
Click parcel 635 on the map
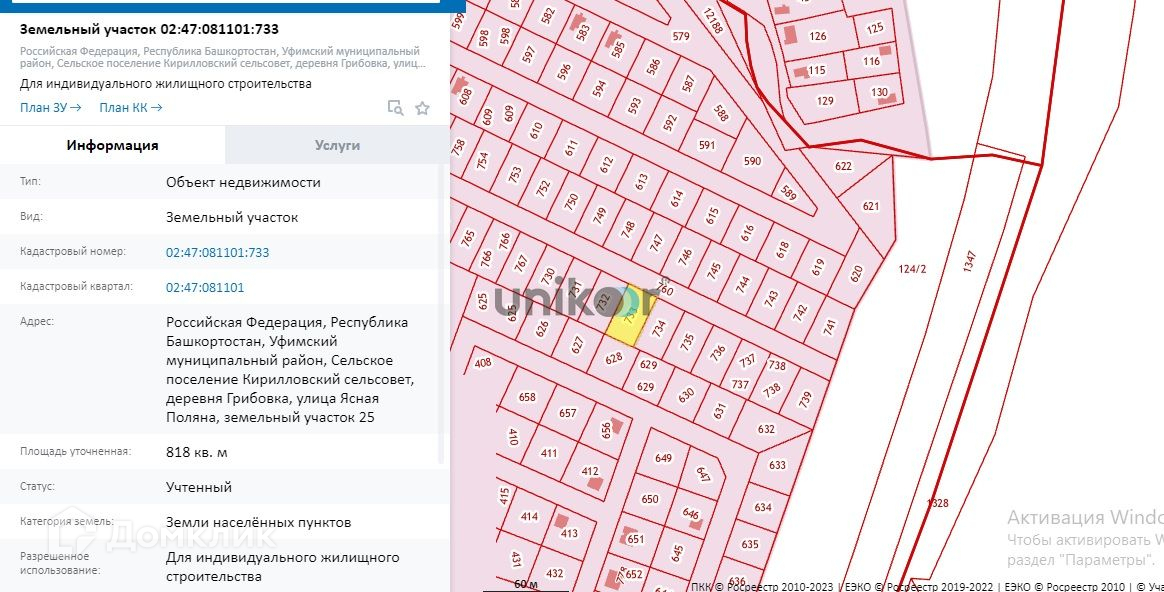(x=750, y=544)
